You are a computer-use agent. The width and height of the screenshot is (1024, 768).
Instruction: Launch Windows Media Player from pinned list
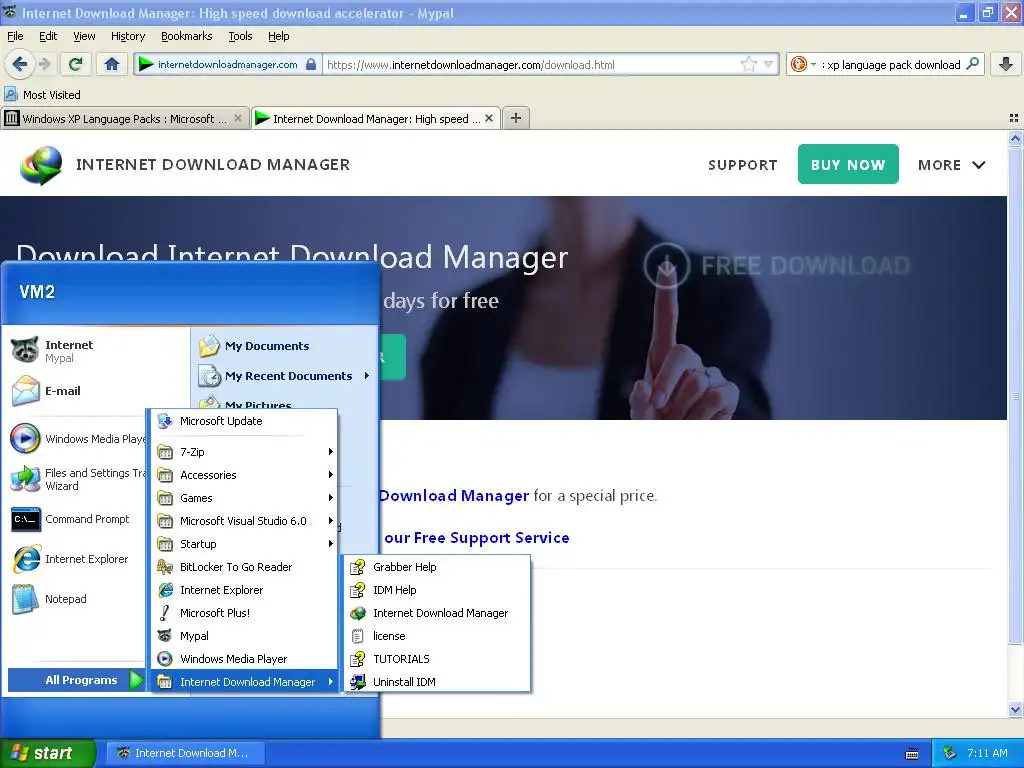pyautogui.click(x=77, y=439)
